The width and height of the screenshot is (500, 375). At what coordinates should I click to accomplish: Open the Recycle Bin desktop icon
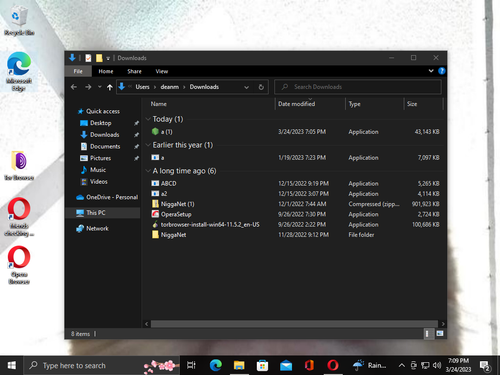tap(19, 21)
